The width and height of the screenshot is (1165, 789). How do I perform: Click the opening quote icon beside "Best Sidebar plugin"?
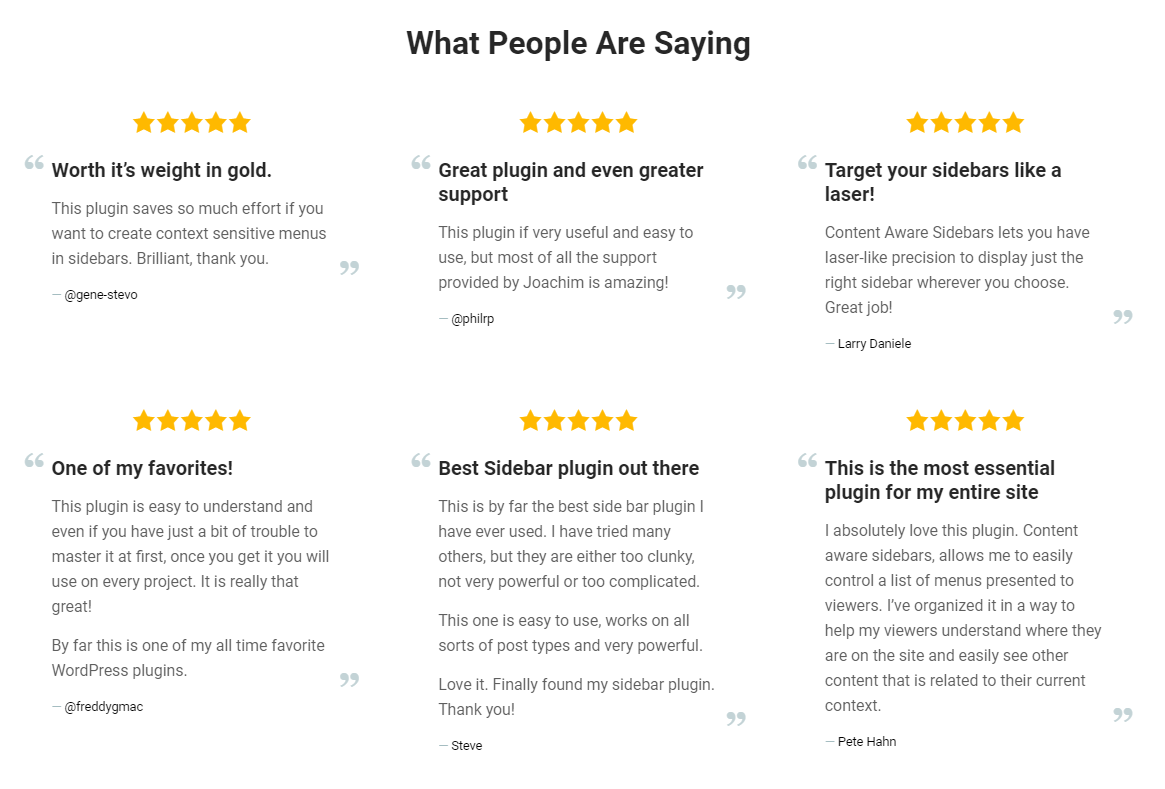point(421,461)
